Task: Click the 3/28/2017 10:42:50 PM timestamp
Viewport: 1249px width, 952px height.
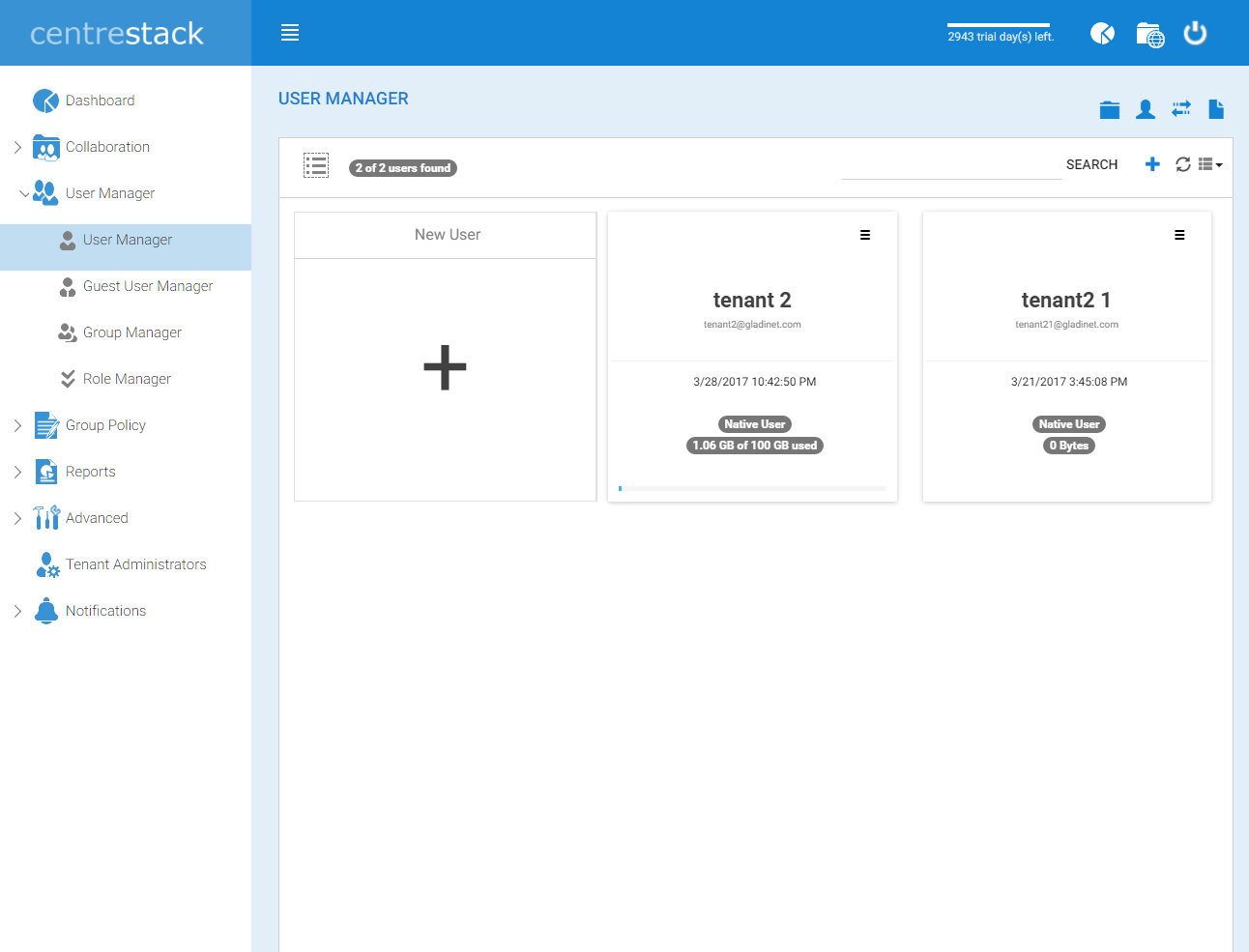Action: (755, 382)
